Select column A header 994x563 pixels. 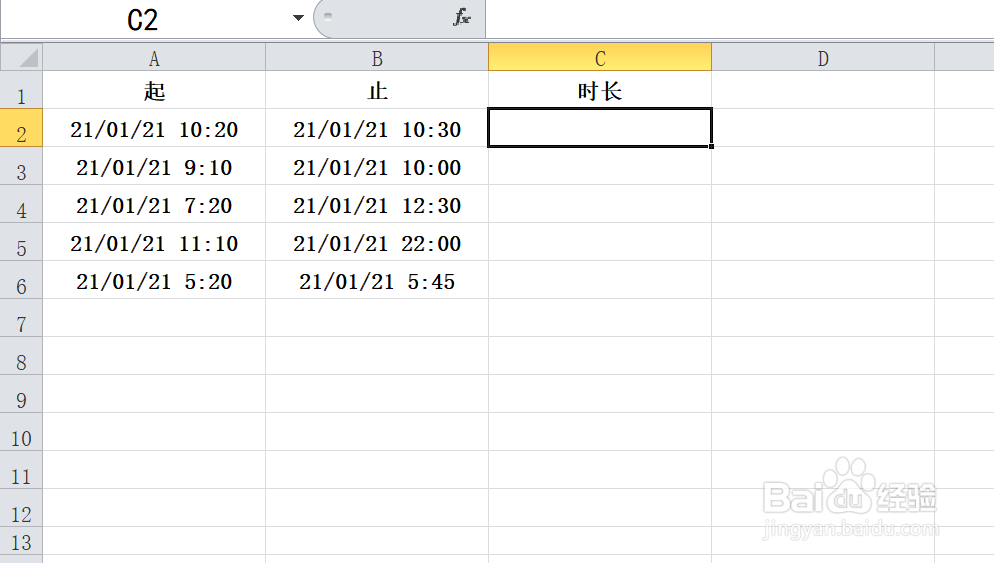(154, 59)
